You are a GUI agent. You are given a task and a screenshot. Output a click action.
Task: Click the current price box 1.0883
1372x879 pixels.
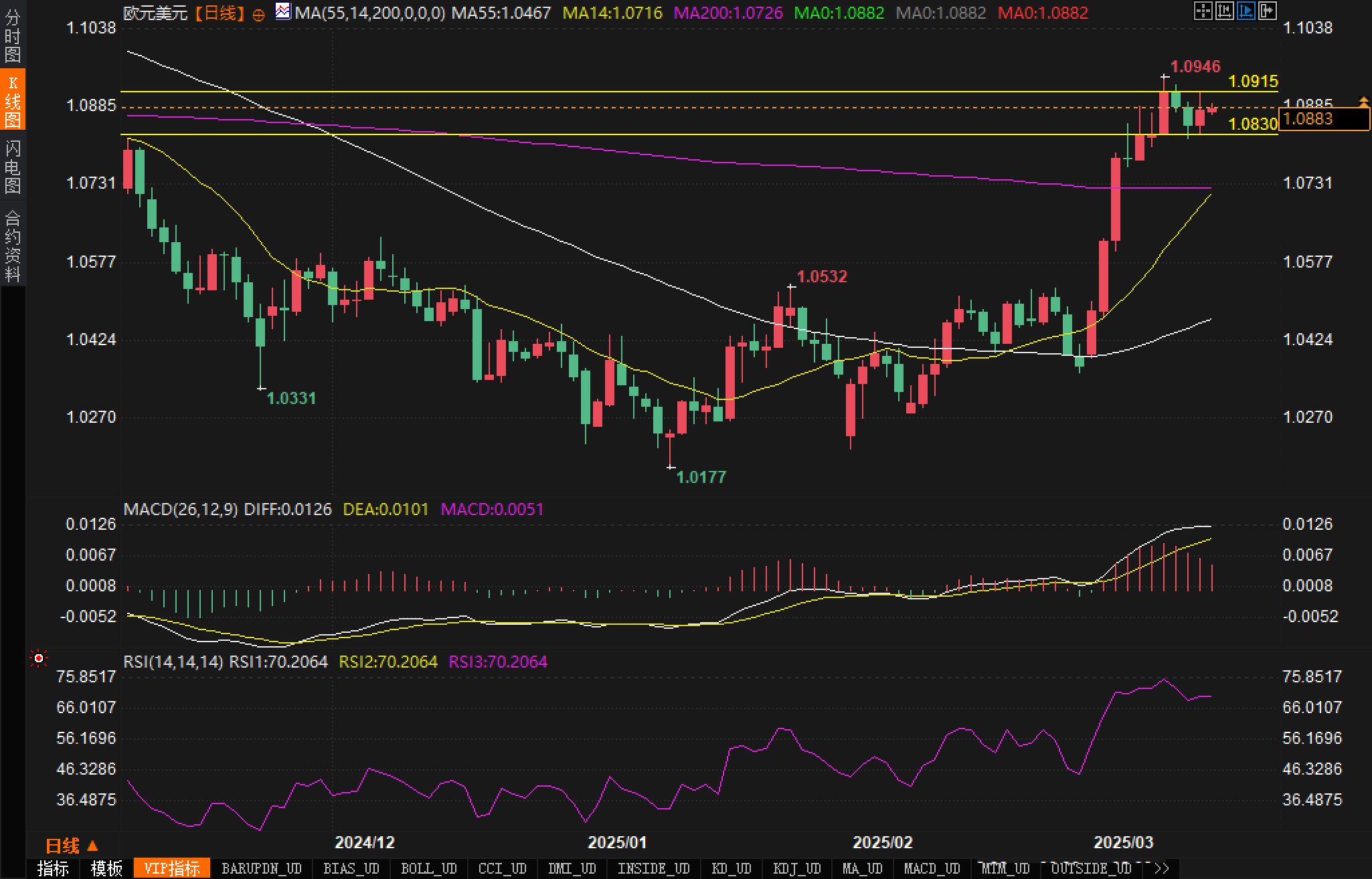(x=1324, y=119)
